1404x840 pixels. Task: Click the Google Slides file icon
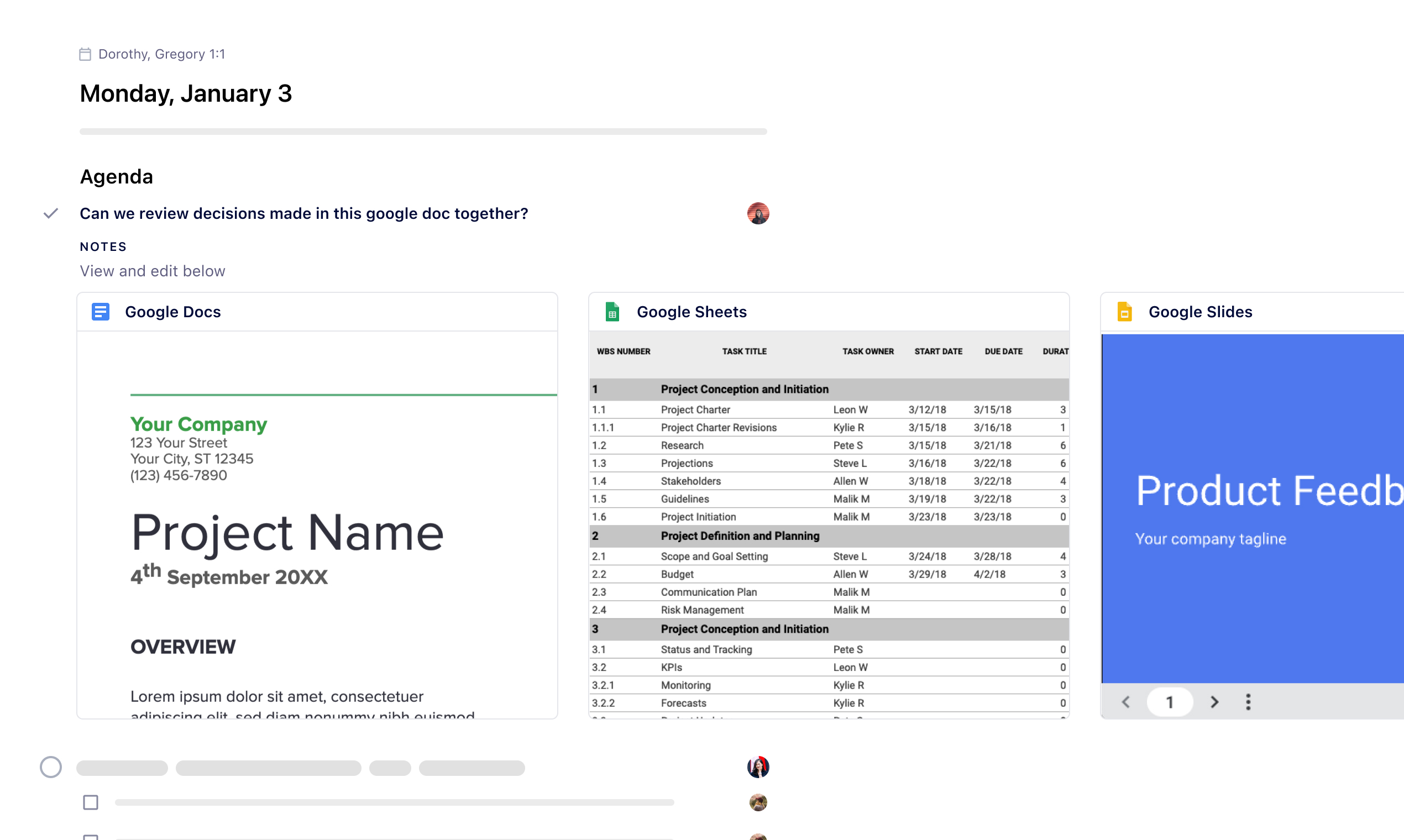[1124, 312]
